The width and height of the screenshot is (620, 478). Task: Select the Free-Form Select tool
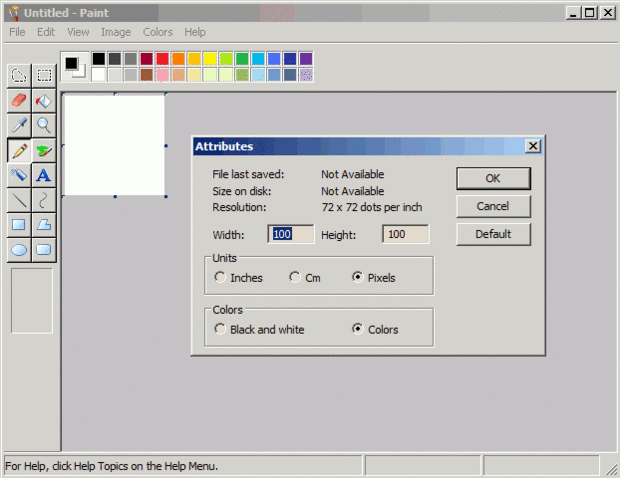pyautogui.click(x=19, y=75)
